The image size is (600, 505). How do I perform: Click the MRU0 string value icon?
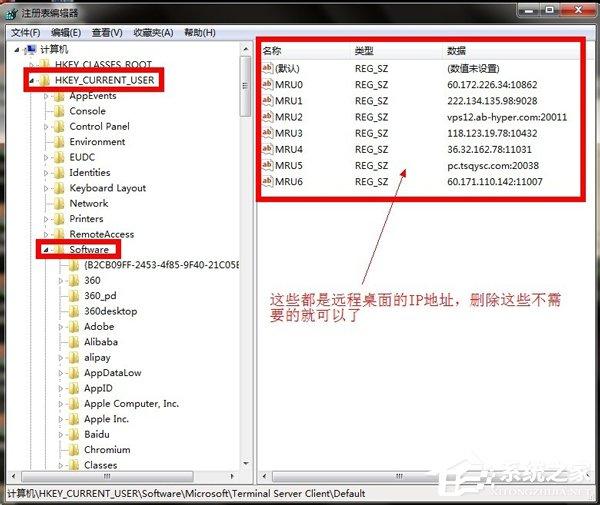pyautogui.click(x=267, y=85)
